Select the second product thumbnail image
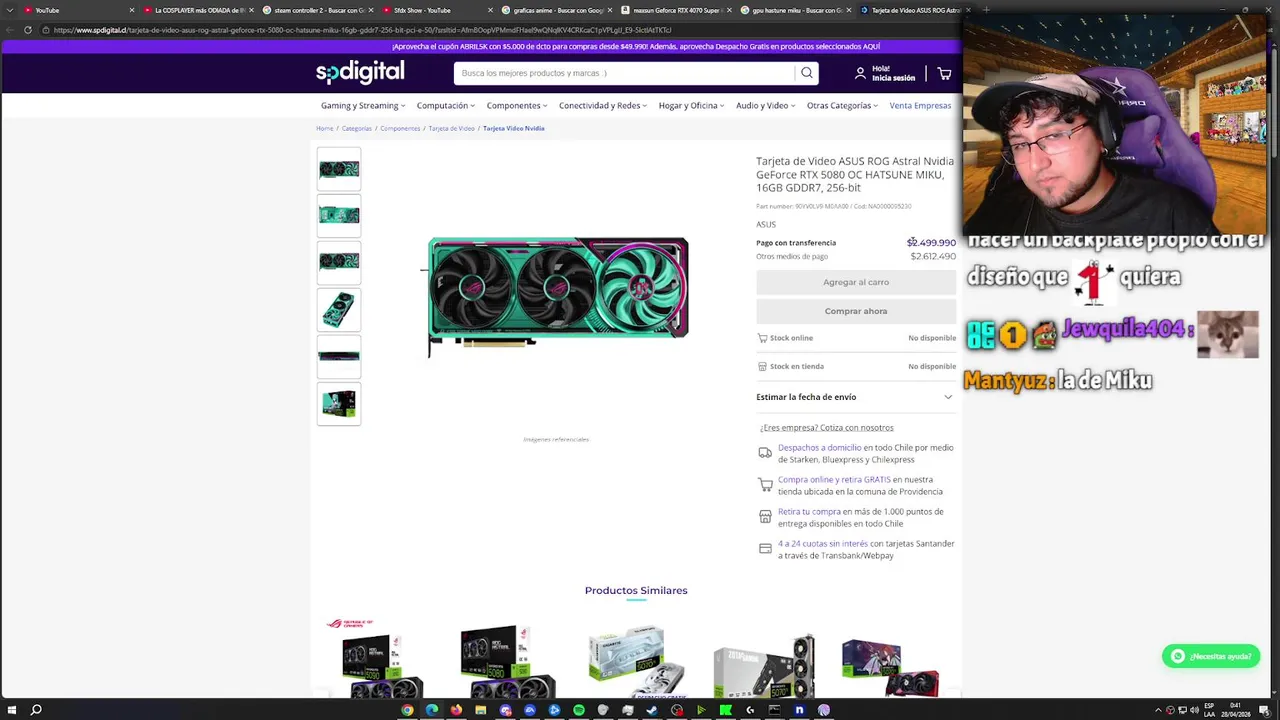The height and width of the screenshot is (720, 1280). 339,215
